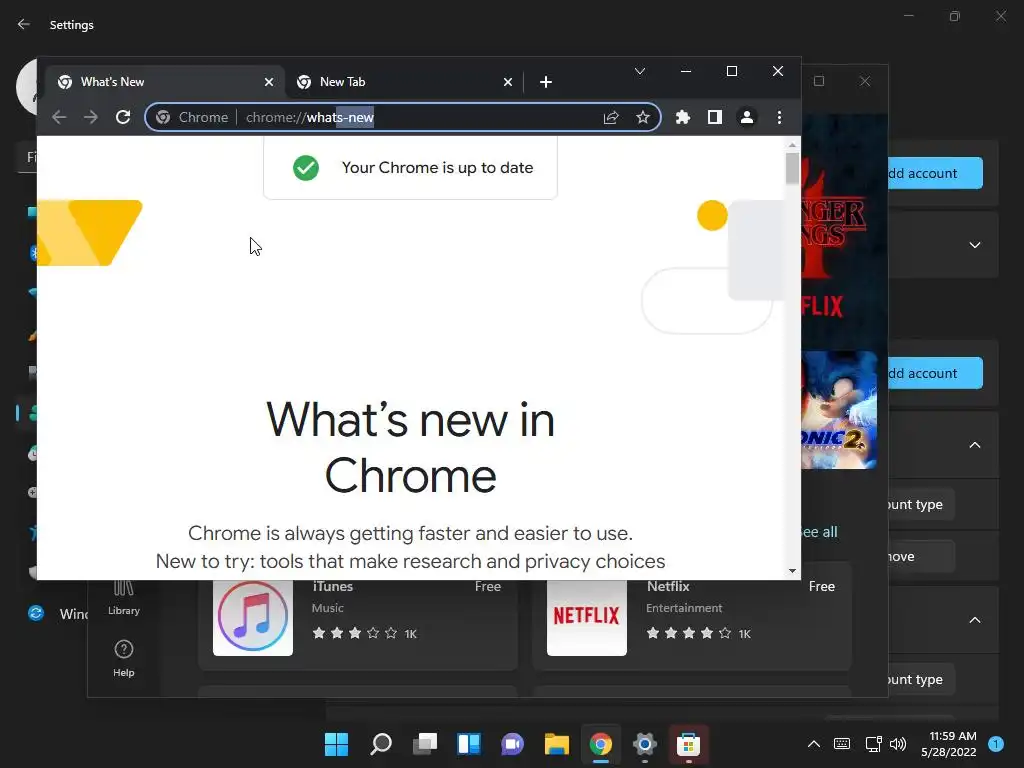The image size is (1024, 768).
Task: Show hidden system tray icons
Action: 814,744
